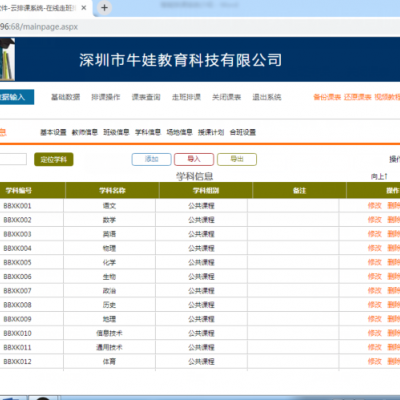Open the 排课操作 menu
This screenshot has height=400, width=400.
tap(106, 97)
